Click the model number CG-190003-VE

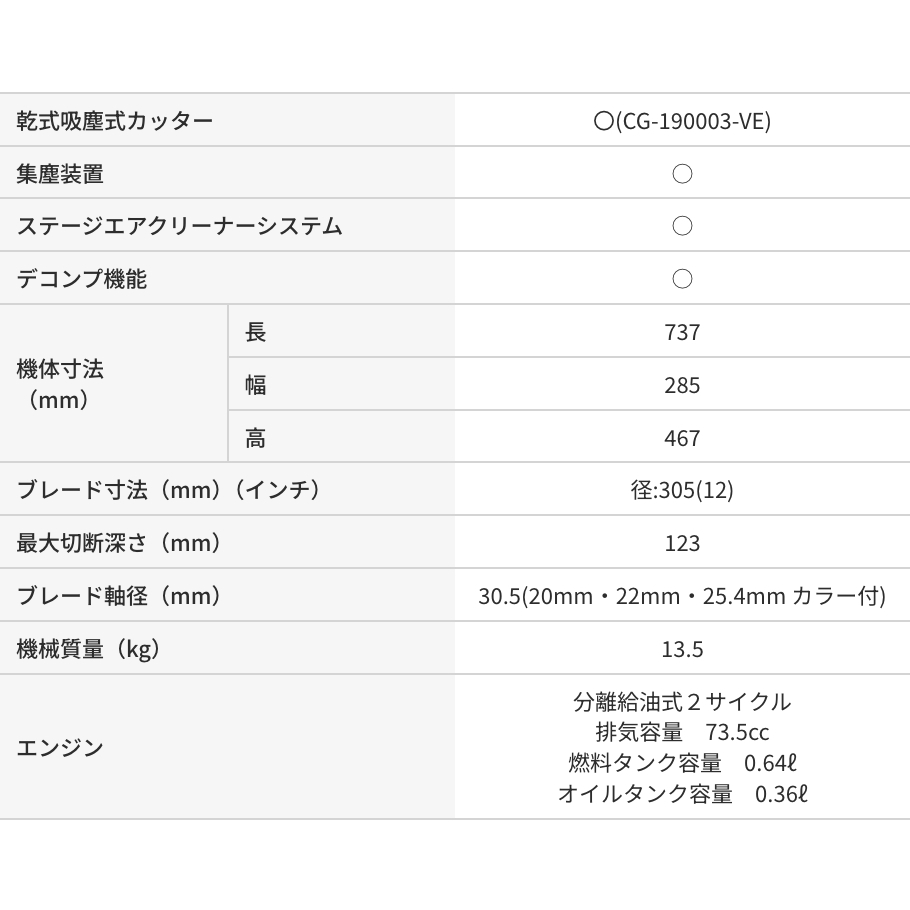(693, 121)
